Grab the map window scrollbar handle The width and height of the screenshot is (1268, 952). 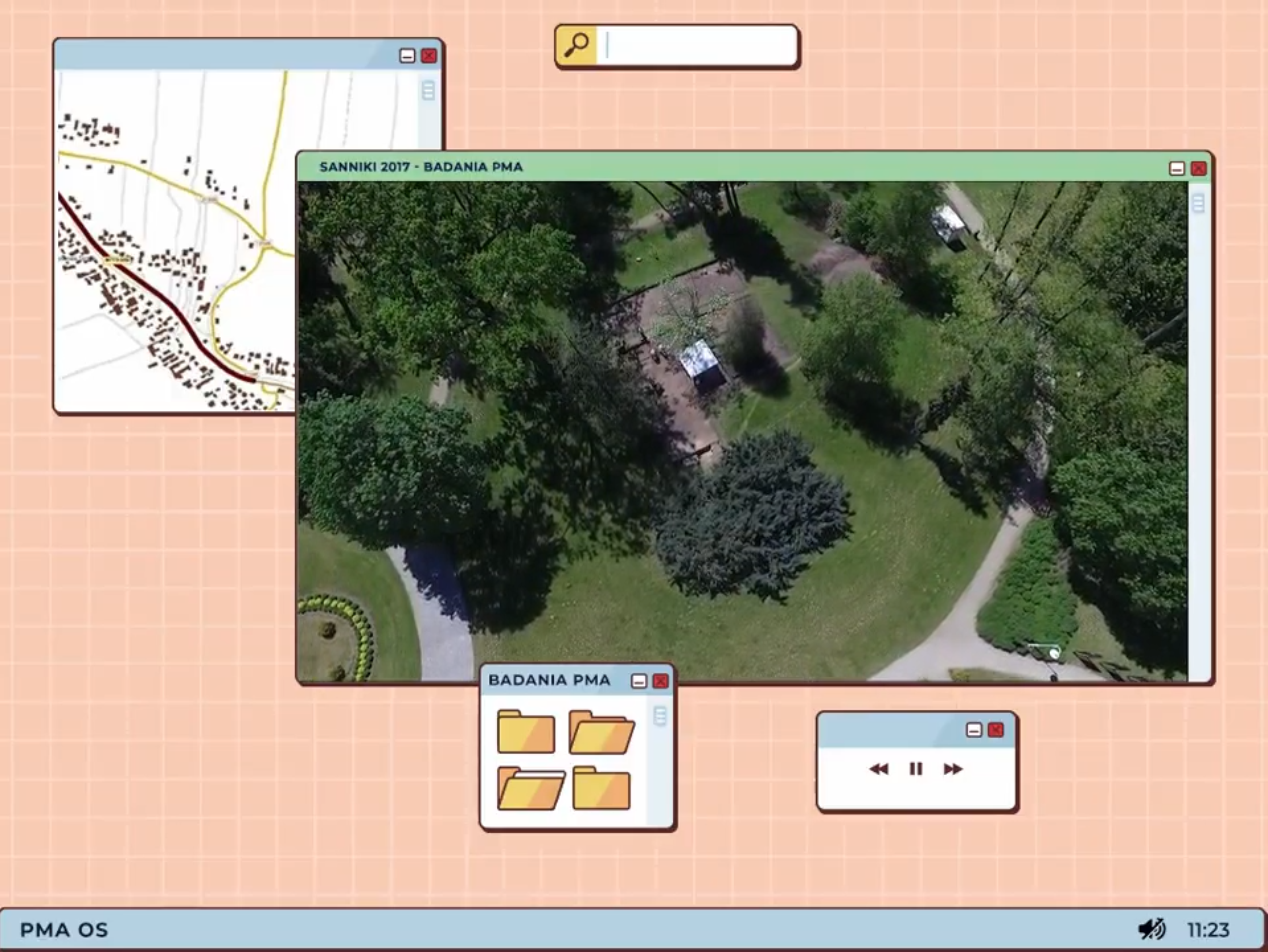point(428,90)
